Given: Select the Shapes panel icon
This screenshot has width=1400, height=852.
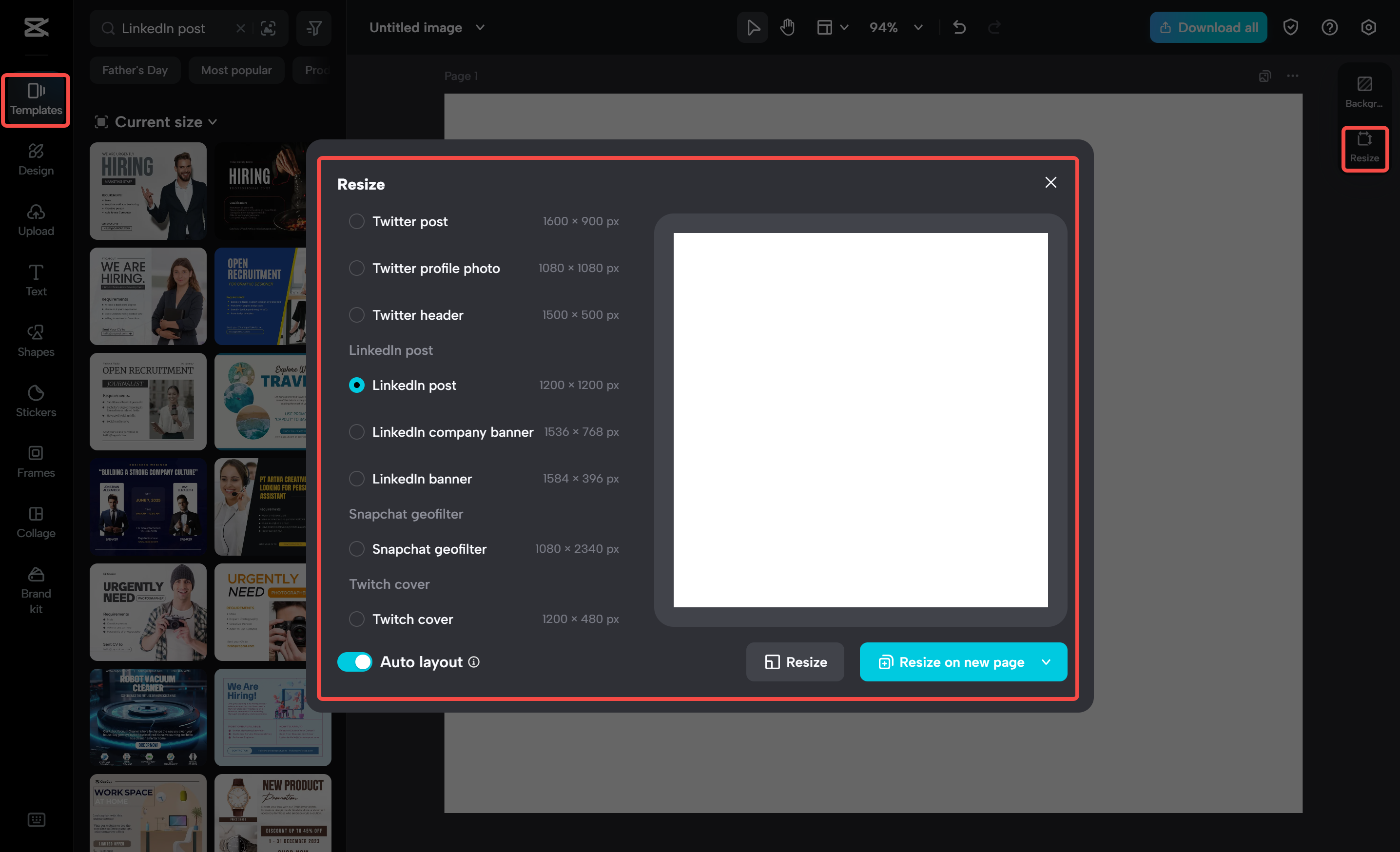Looking at the screenshot, I should click(x=36, y=341).
